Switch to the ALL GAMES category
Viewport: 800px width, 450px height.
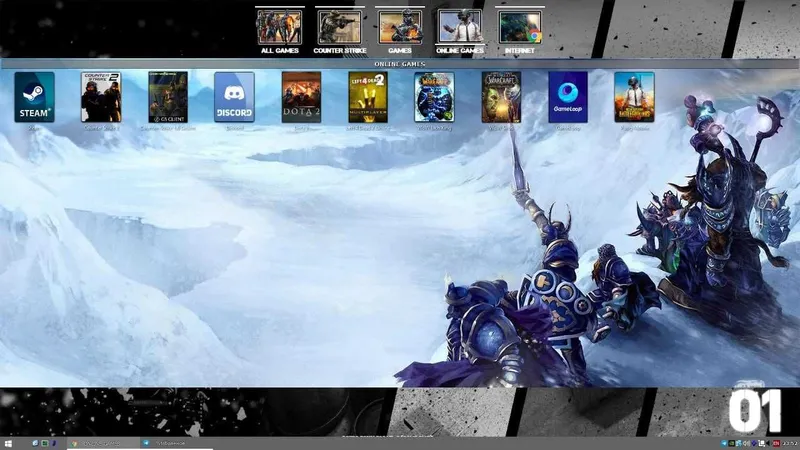[x=280, y=31]
